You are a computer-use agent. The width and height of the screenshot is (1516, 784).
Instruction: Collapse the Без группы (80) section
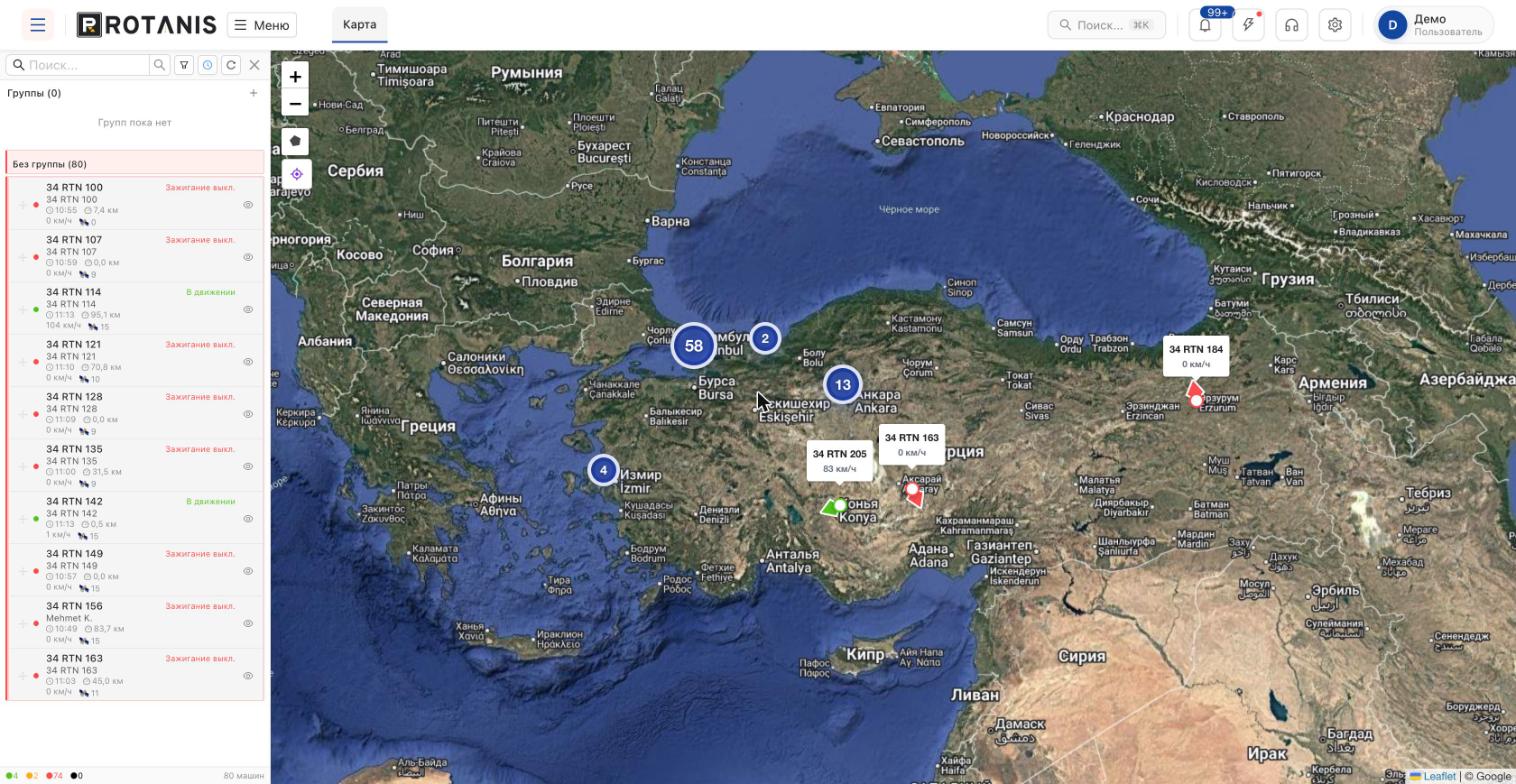click(135, 163)
